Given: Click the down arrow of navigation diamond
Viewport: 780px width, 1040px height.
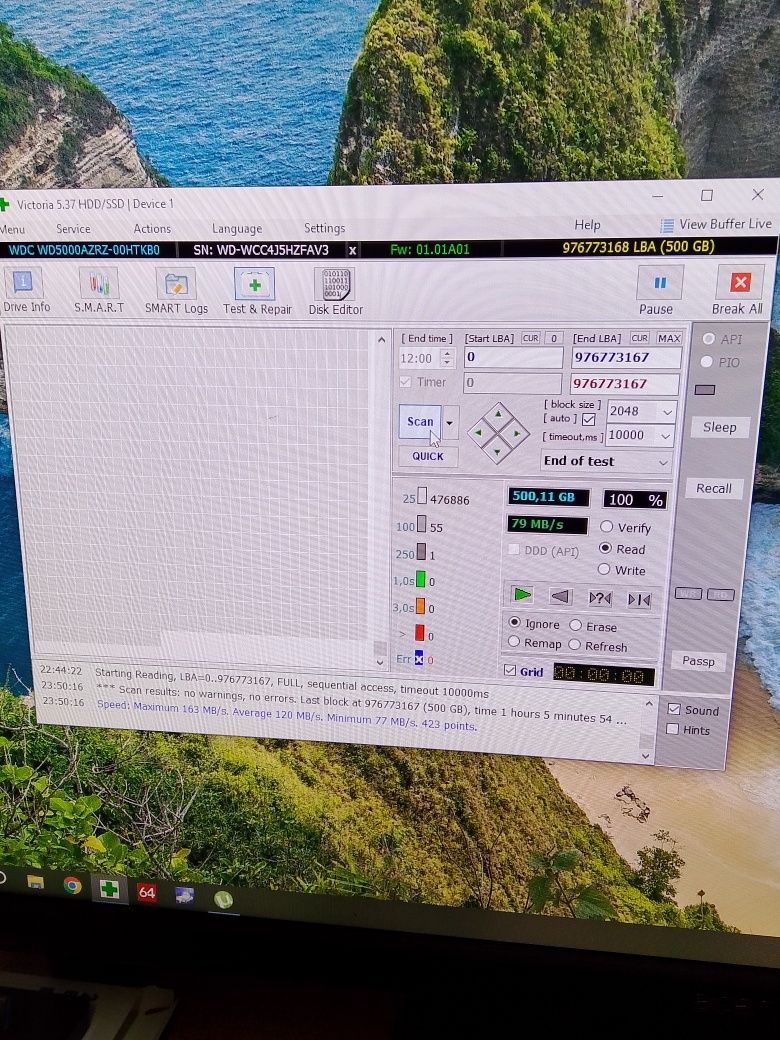Looking at the screenshot, I should click(x=497, y=452).
